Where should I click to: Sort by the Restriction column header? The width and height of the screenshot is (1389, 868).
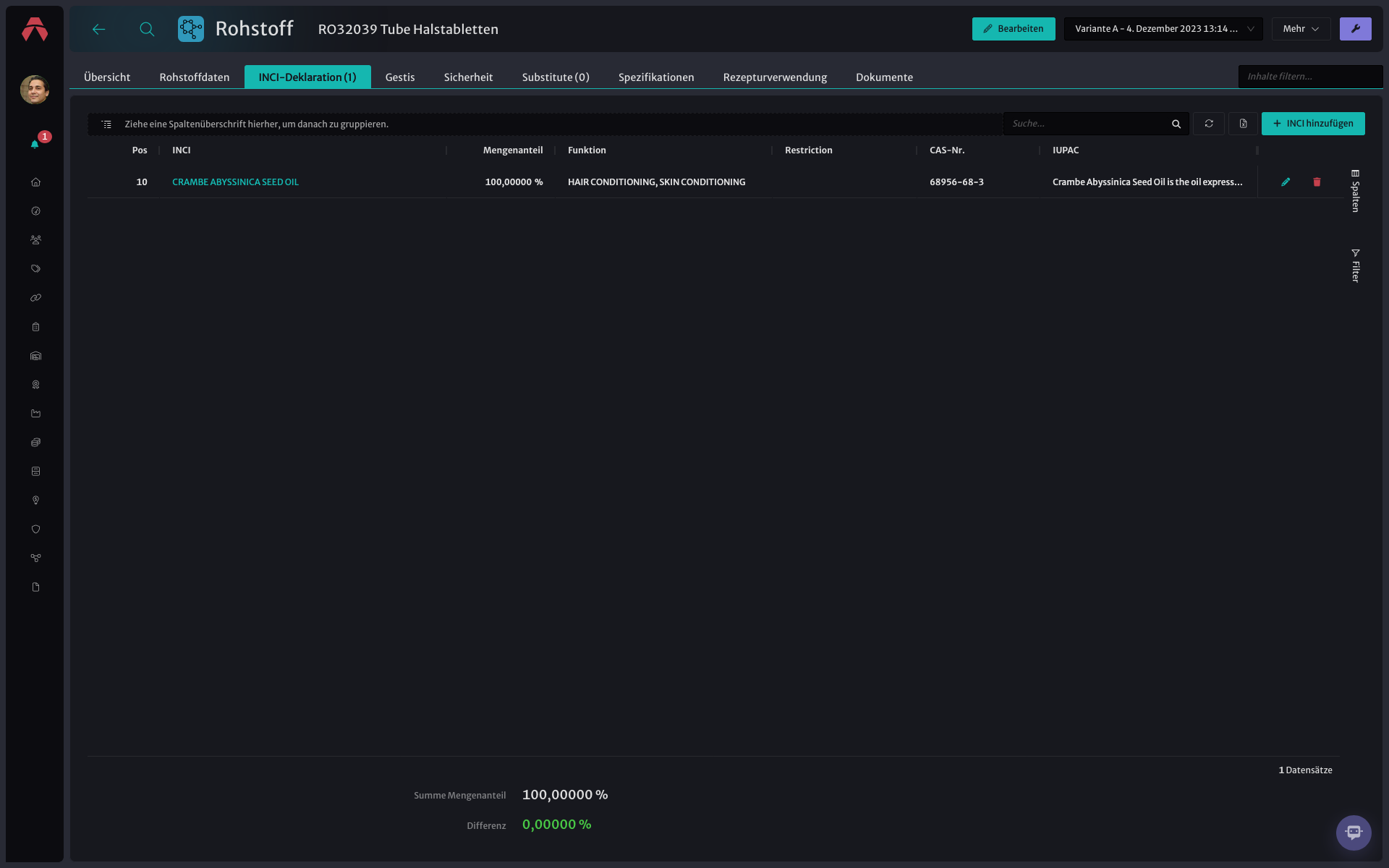(x=809, y=150)
